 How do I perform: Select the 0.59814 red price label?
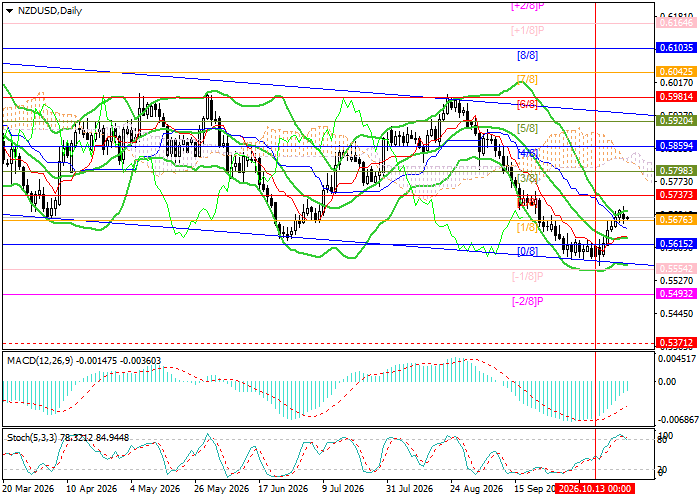[x=676, y=96]
